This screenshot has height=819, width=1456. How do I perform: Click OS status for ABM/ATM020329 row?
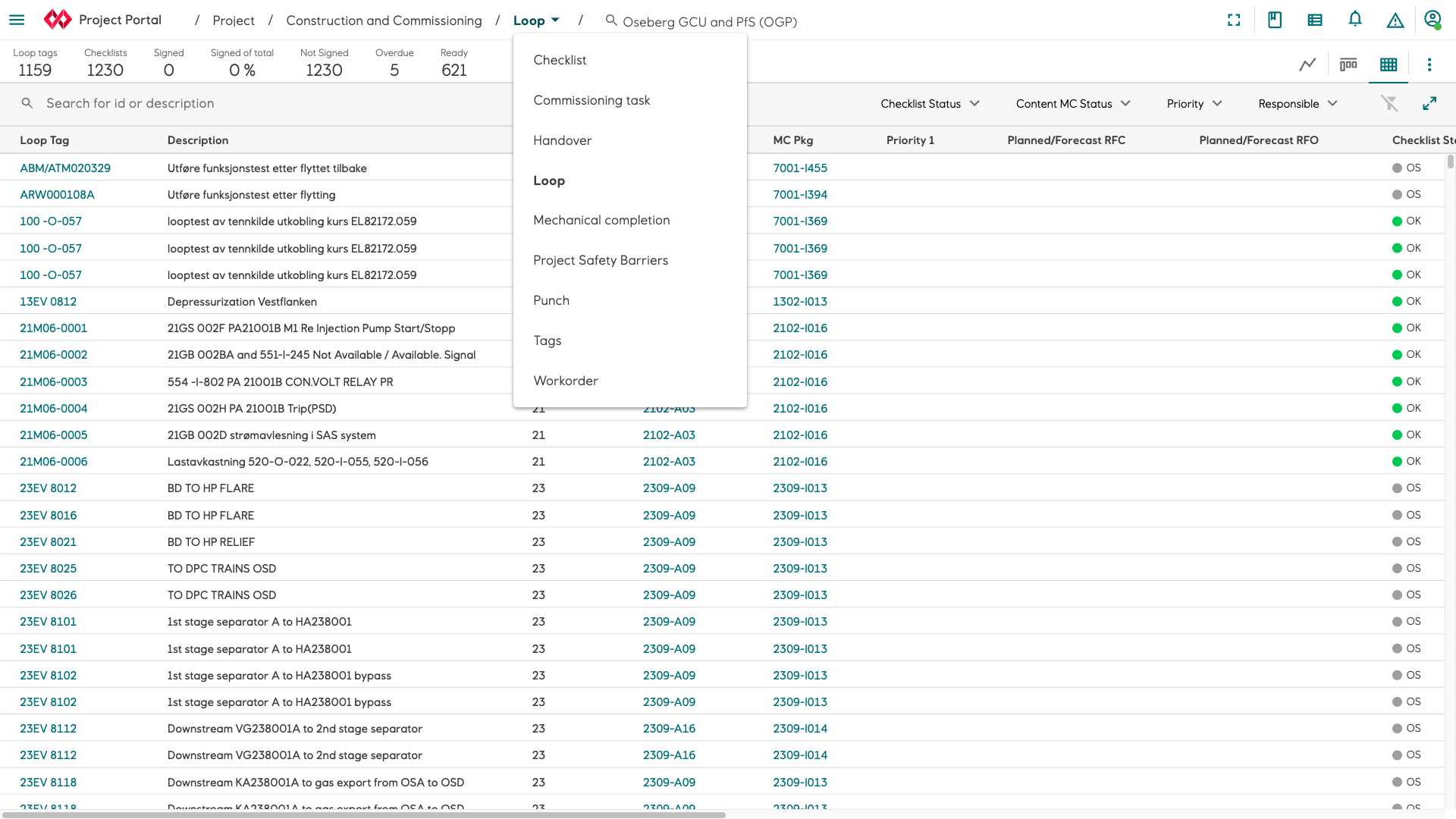click(1407, 168)
